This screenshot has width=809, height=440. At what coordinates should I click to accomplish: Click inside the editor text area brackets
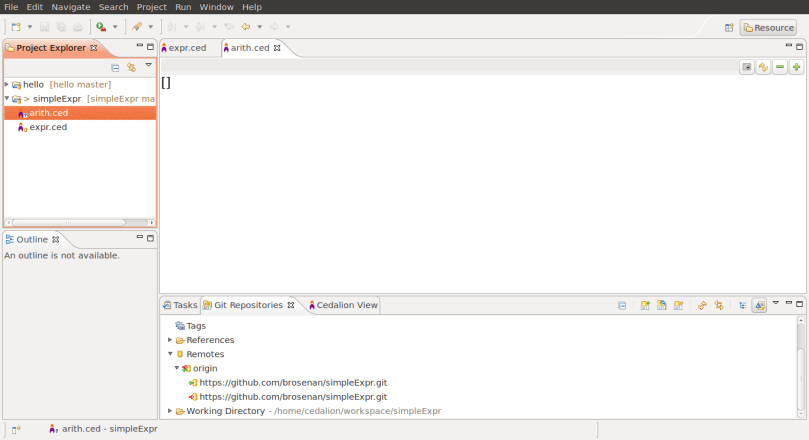[166, 83]
